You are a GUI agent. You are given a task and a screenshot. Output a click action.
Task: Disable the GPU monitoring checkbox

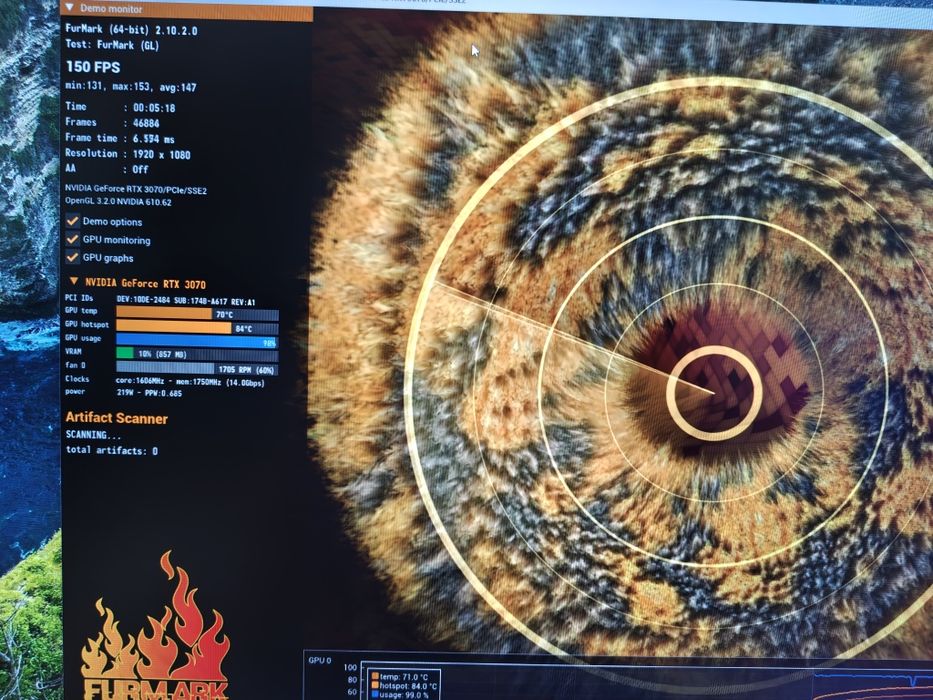click(x=73, y=239)
